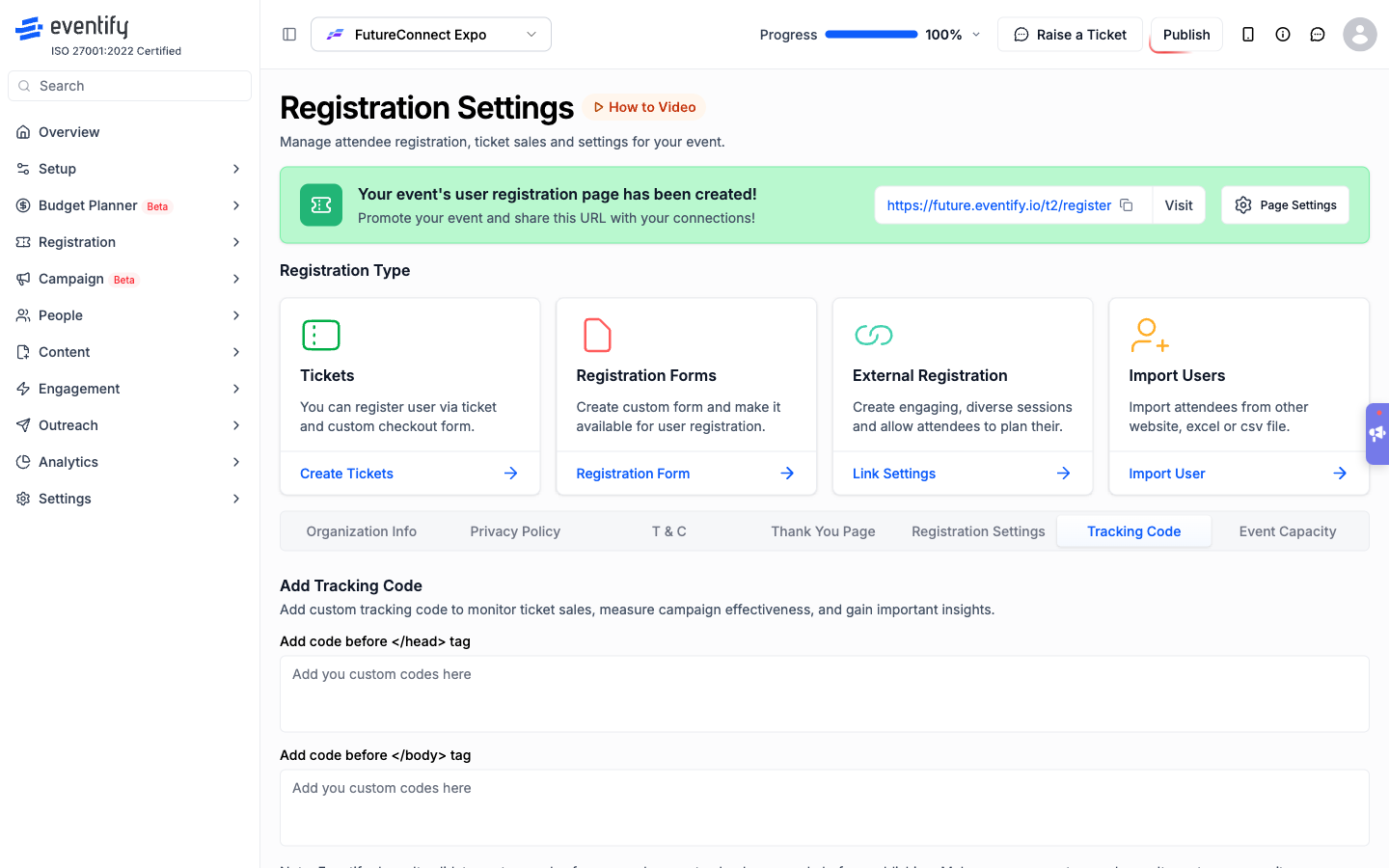Open Overview in the sidebar
The height and width of the screenshot is (868, 1389).
(x=129, y=132)
